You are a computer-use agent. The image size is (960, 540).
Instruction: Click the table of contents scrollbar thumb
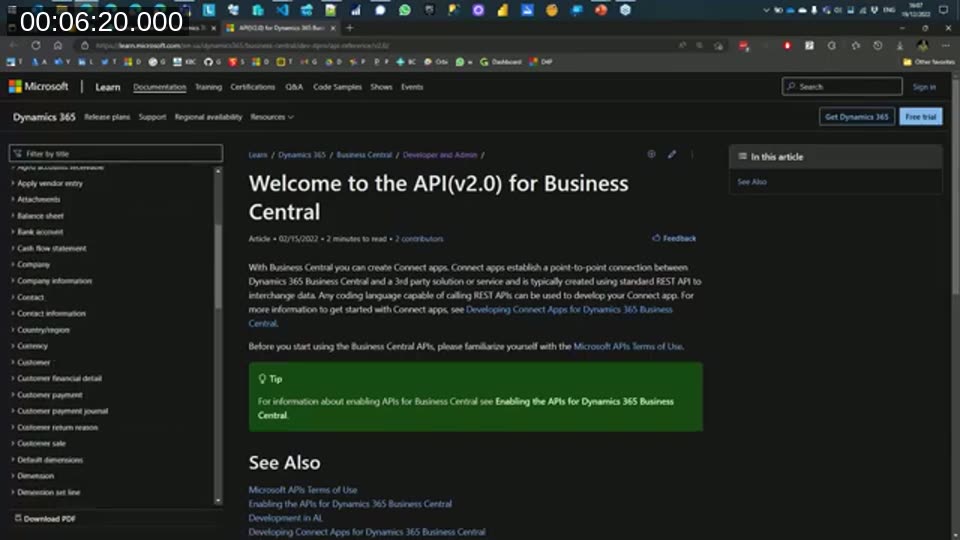(218, 265)
